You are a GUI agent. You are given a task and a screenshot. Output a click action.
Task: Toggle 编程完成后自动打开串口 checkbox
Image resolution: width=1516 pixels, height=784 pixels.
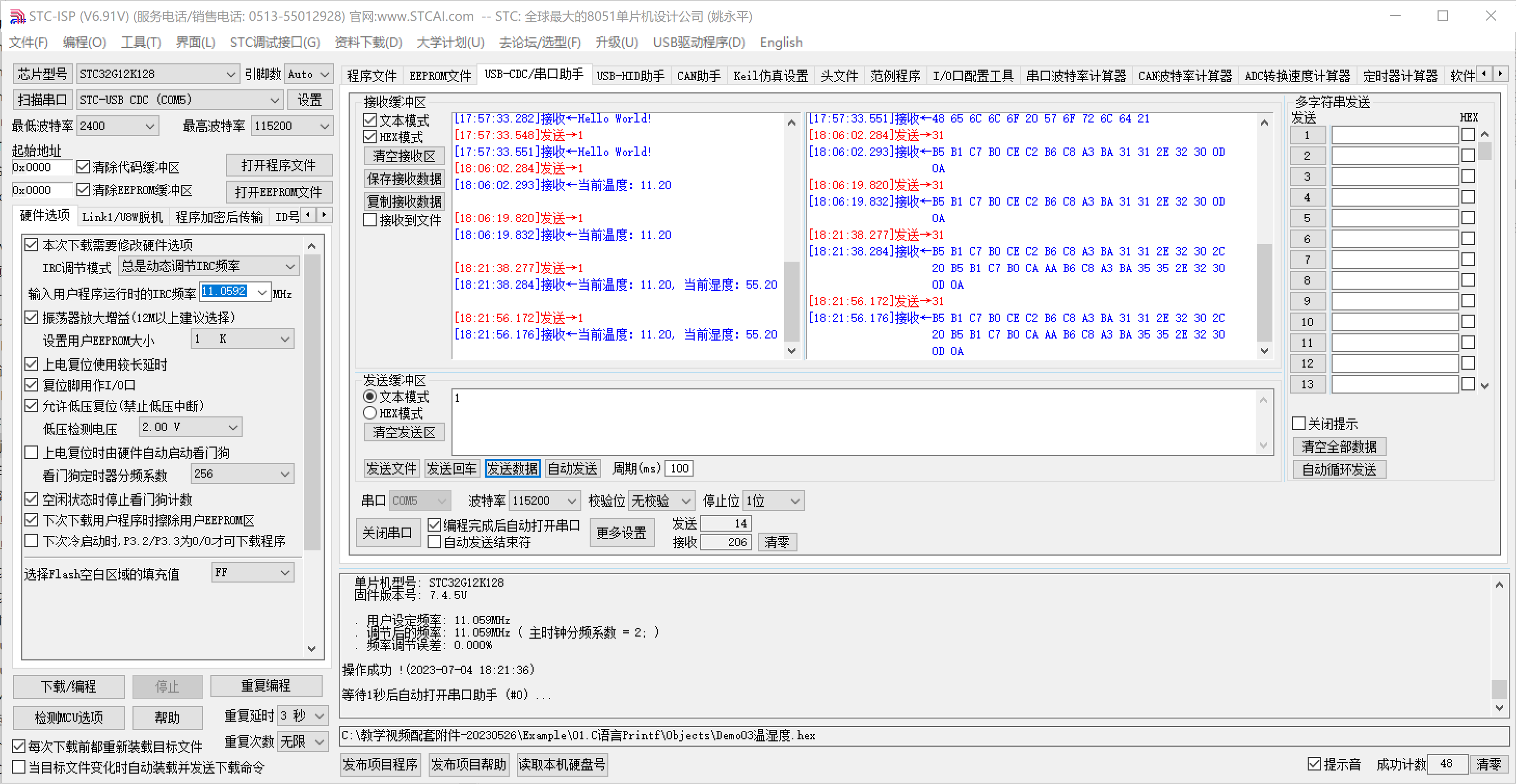(434, 524)
